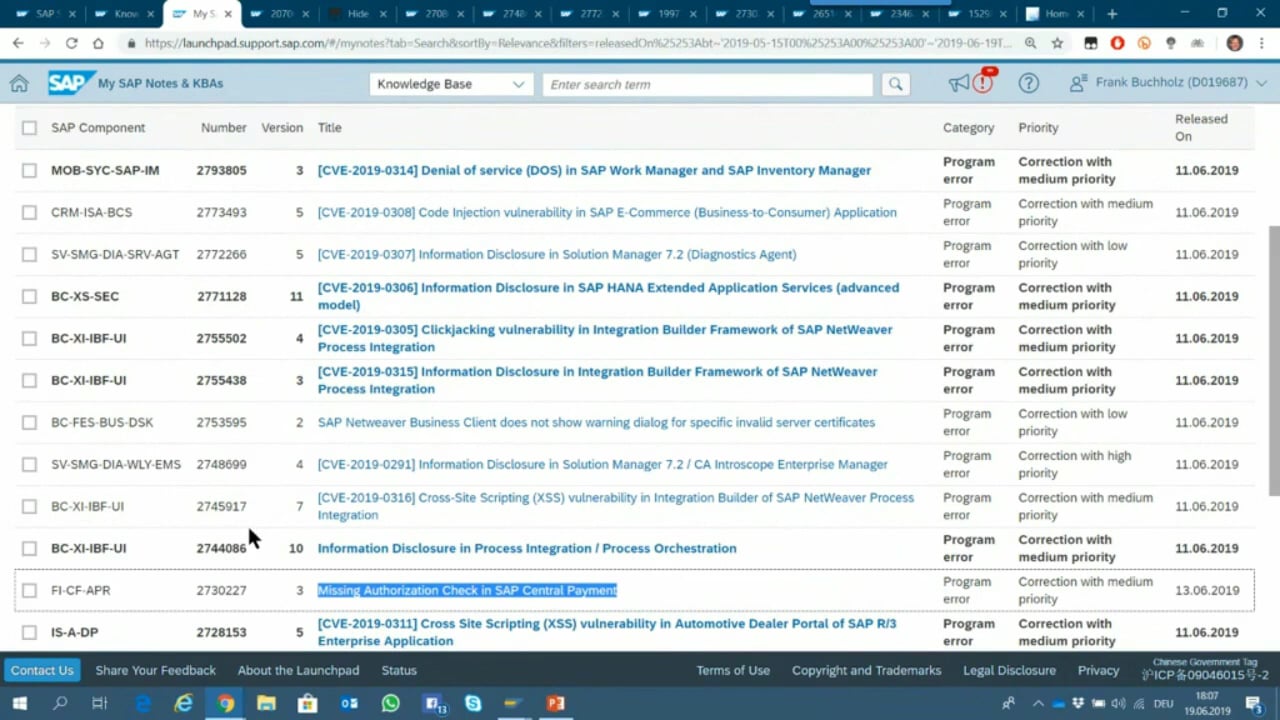Open WhatsApp from the taskbar
The image size is (1280, 720).
tap(391, 704)
